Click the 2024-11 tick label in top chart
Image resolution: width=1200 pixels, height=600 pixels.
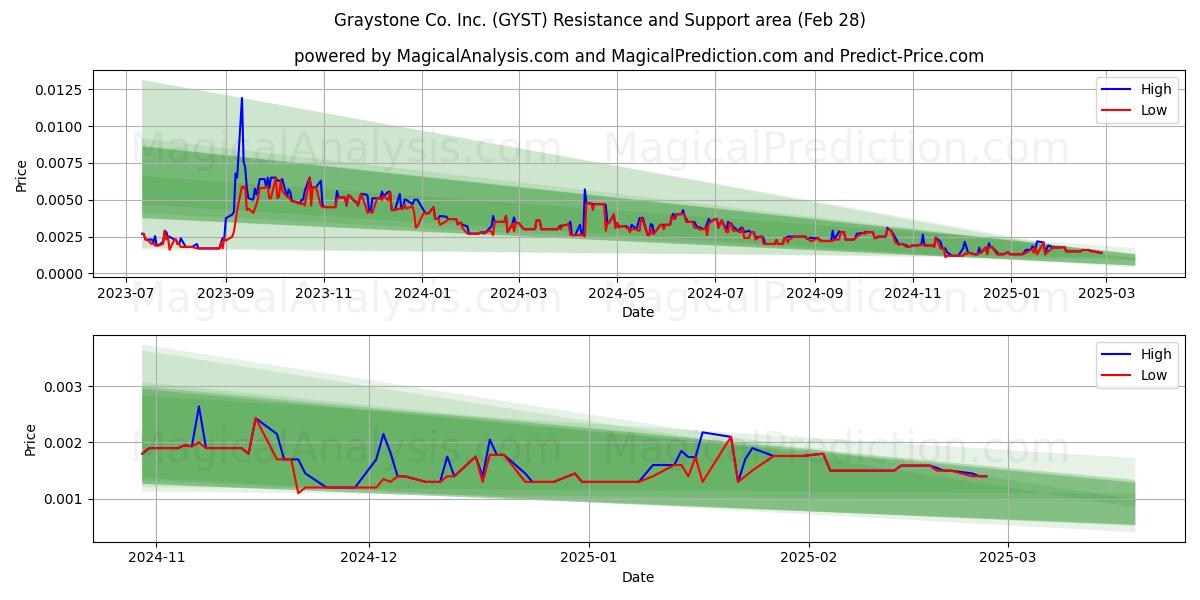click(x=912, y=293)
